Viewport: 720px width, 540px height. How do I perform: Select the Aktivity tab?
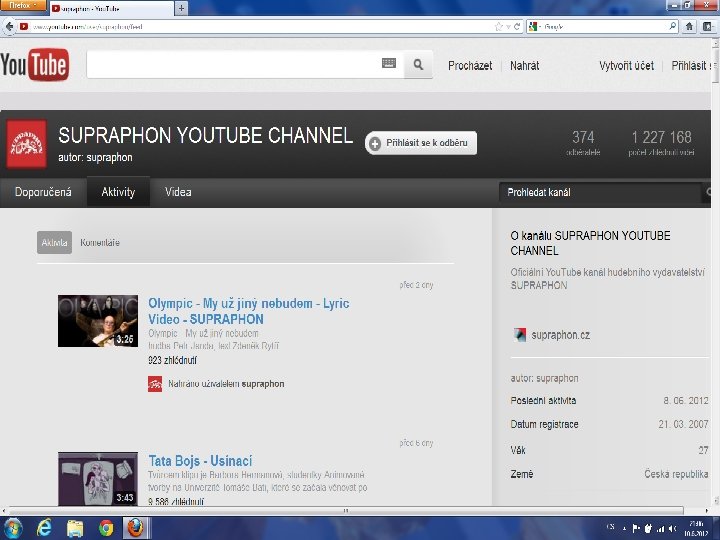(118, 192)
